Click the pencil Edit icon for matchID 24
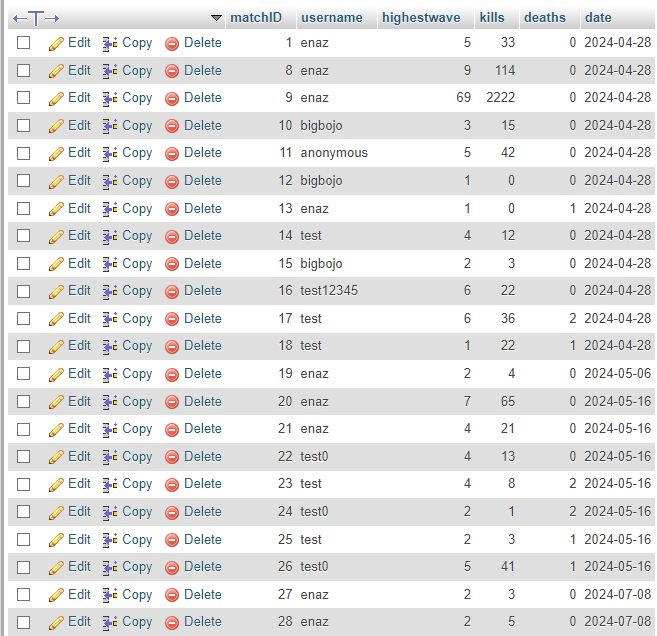 pos(56,512)
